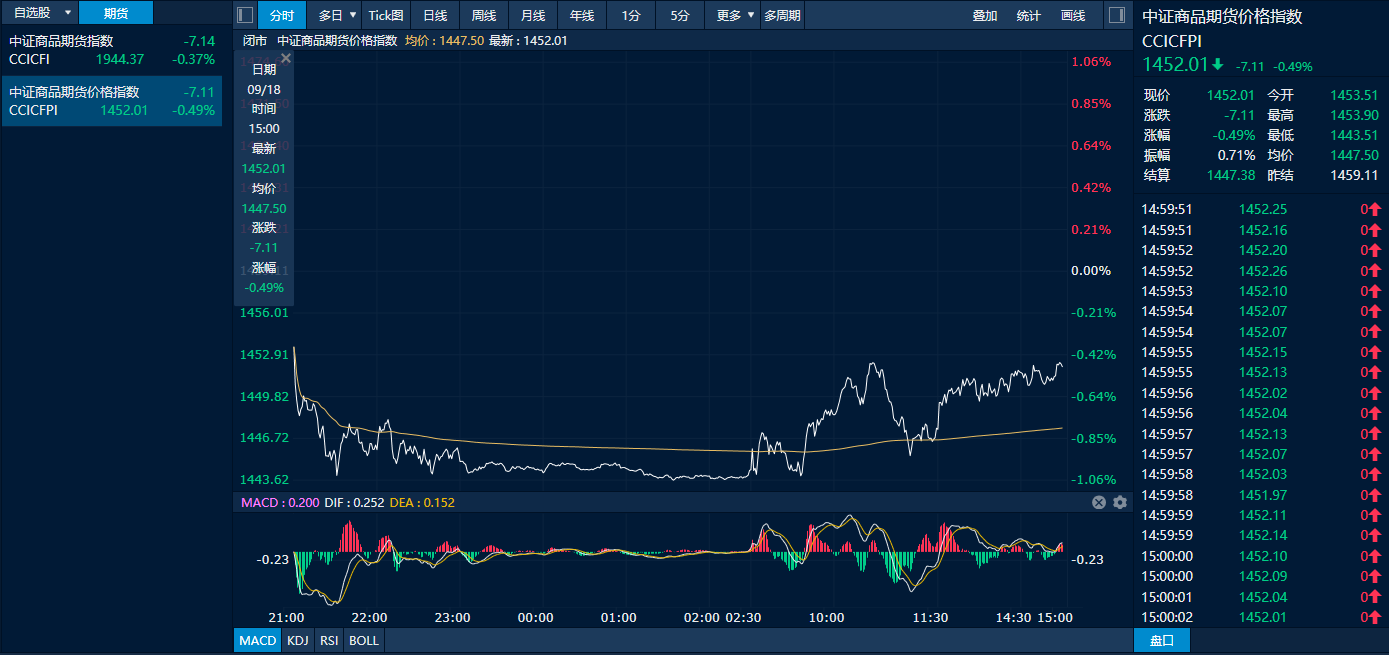The width and height of the screenshot is (1389, 655).
Task: Switch to the Tick图 view
Action: (386, 15)
